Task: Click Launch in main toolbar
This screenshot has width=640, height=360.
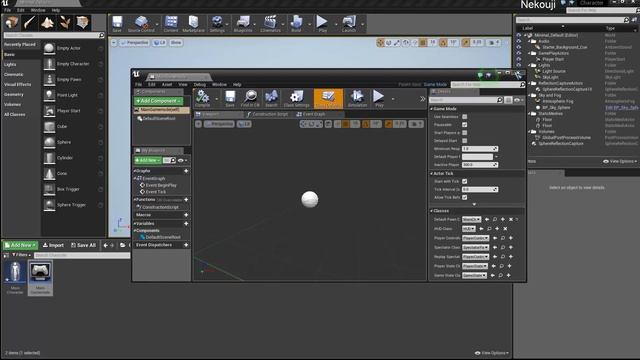Action: point(349,24)
